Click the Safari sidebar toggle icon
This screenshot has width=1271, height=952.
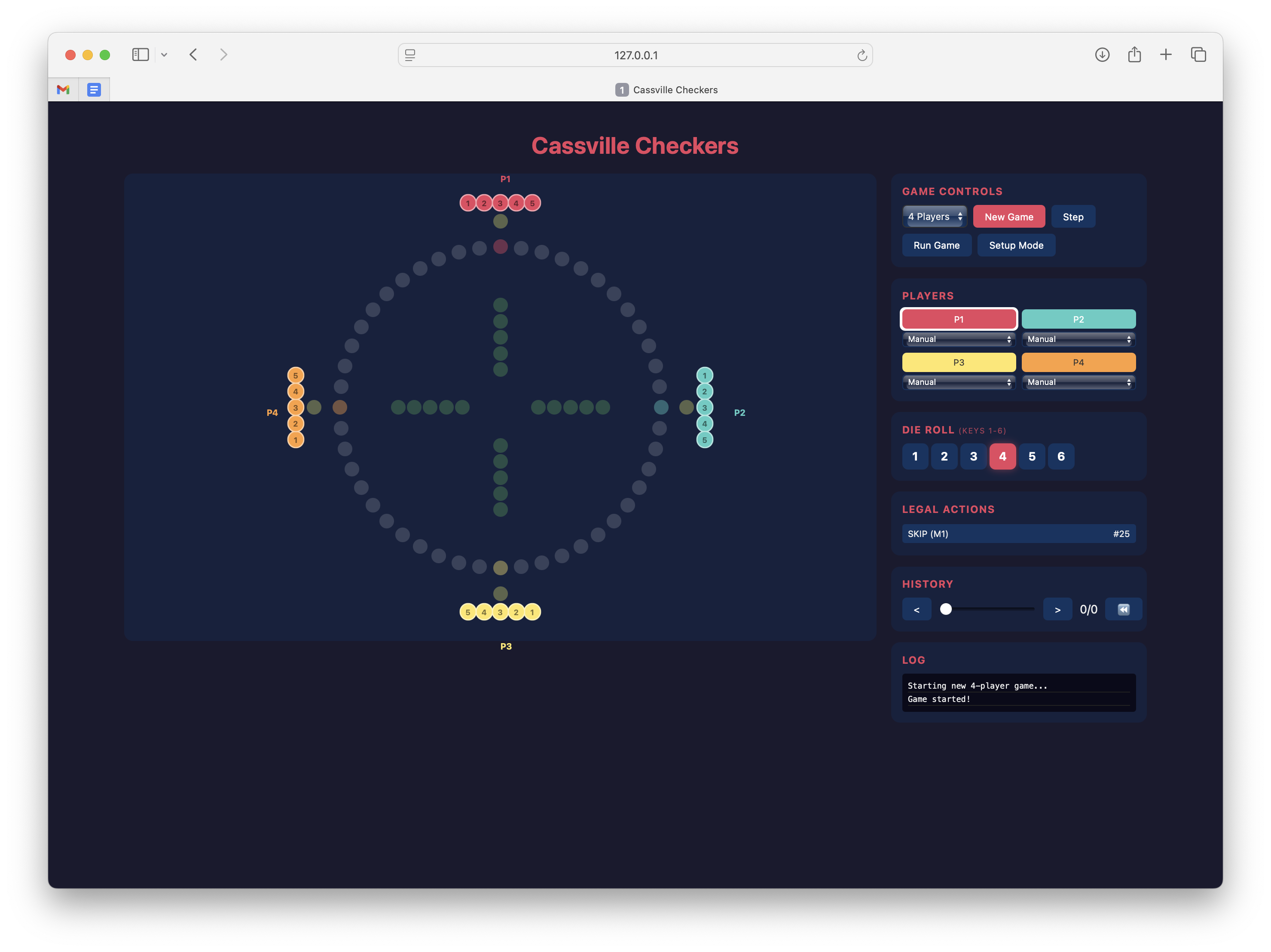tap(140, 55)
